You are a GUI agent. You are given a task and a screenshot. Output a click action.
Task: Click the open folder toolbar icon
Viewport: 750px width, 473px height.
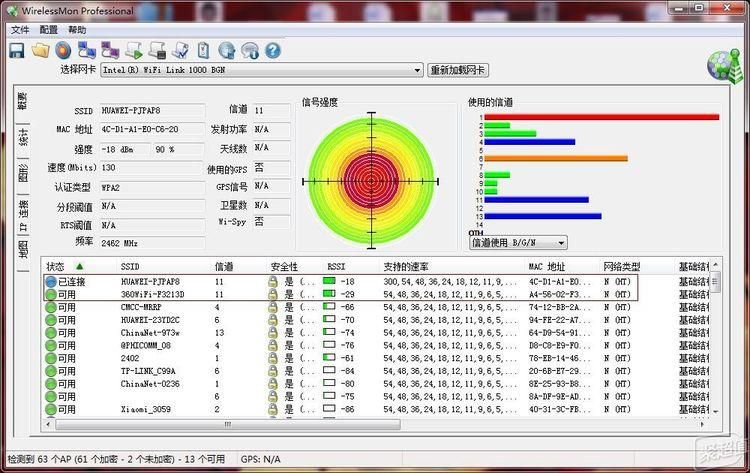click(x=41, y=50)
